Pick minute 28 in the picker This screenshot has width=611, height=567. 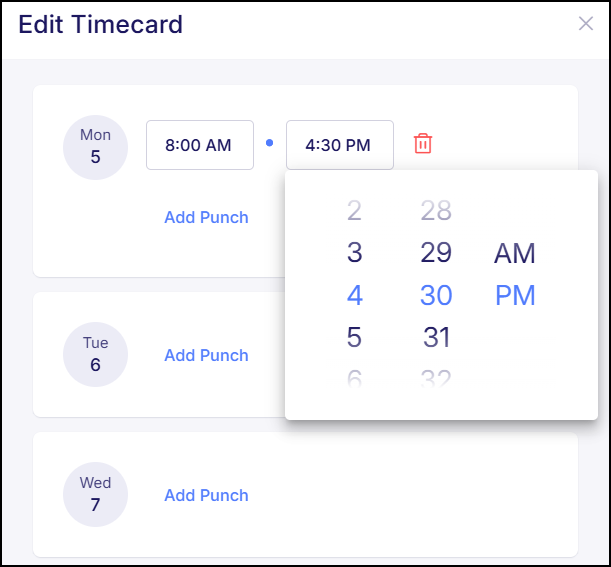tap(436, 211)
